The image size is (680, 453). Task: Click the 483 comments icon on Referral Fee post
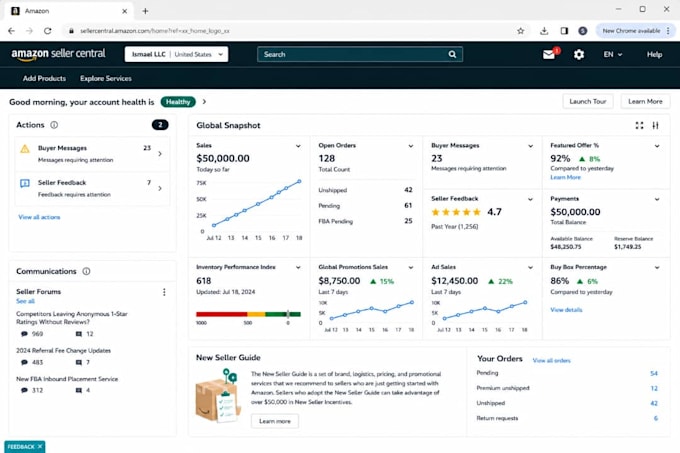tap(24, 362)
